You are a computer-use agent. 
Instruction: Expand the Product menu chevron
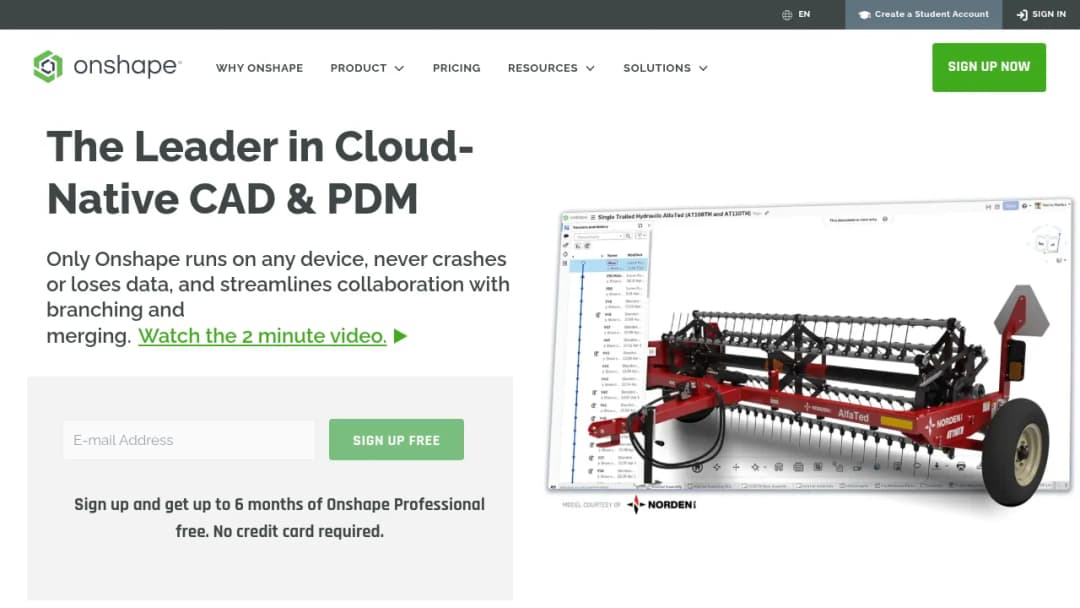click(x=399, y=68)
